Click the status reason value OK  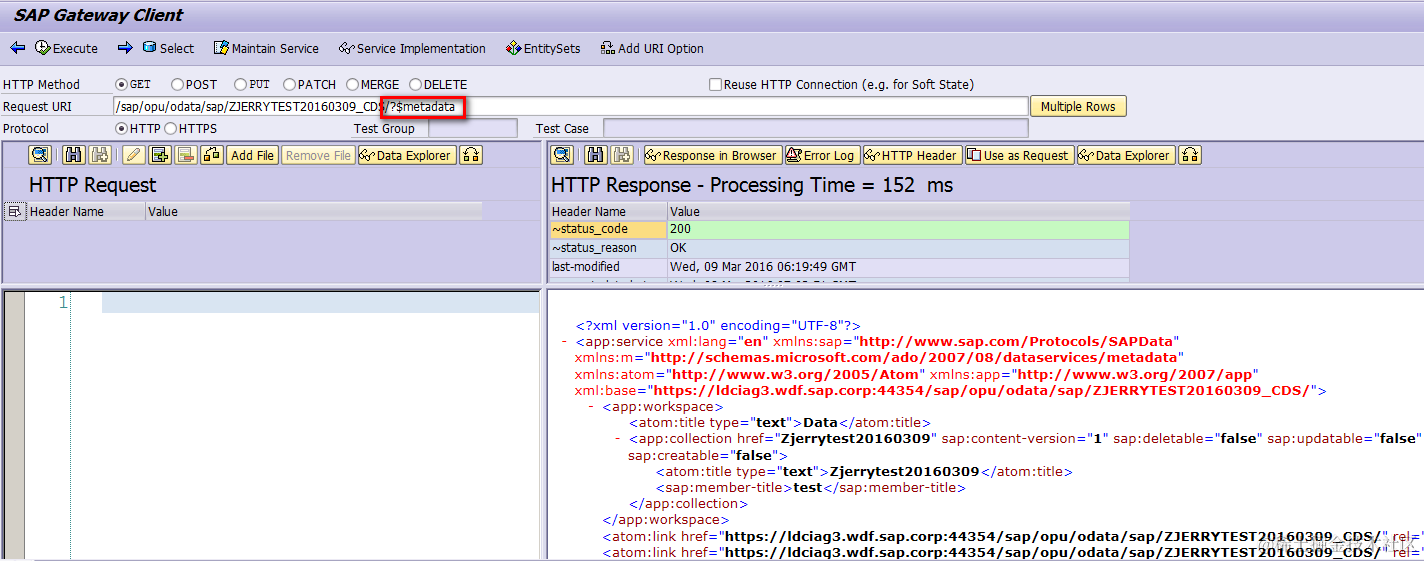coord(898,248)
